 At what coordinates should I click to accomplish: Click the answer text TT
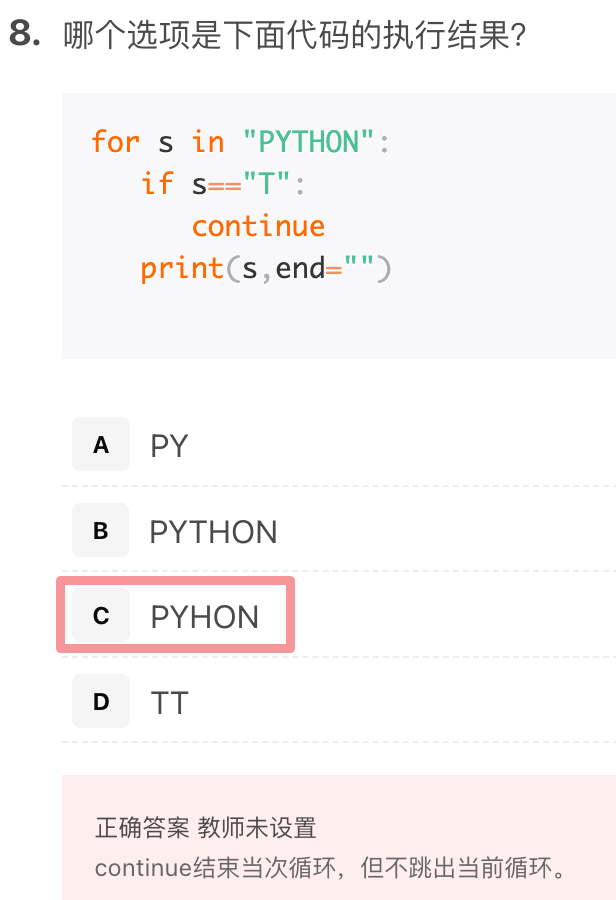(x=169, y=703)
